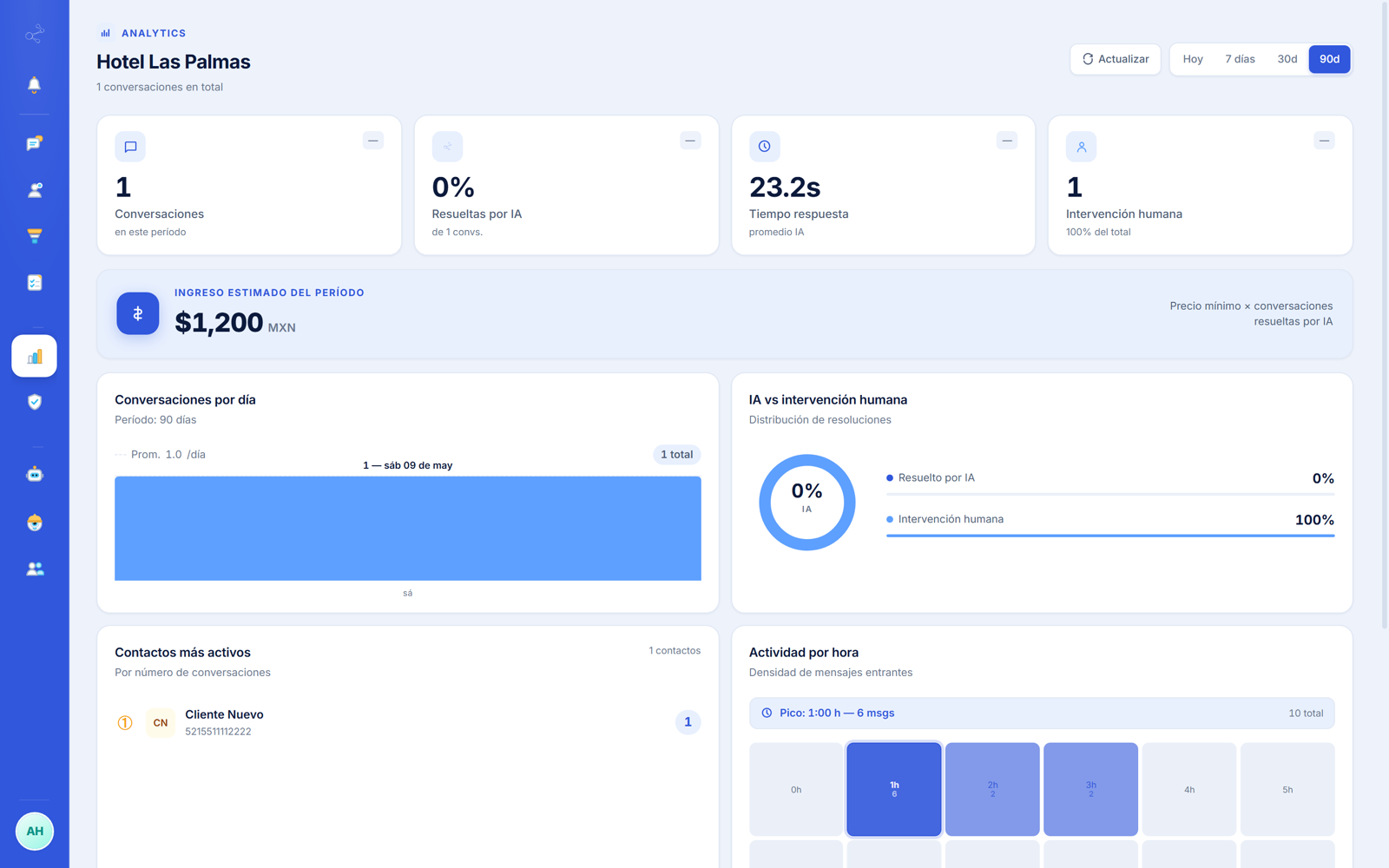
Task: Open the team users icon in the sidebar
Action: [x=34, y=569]
